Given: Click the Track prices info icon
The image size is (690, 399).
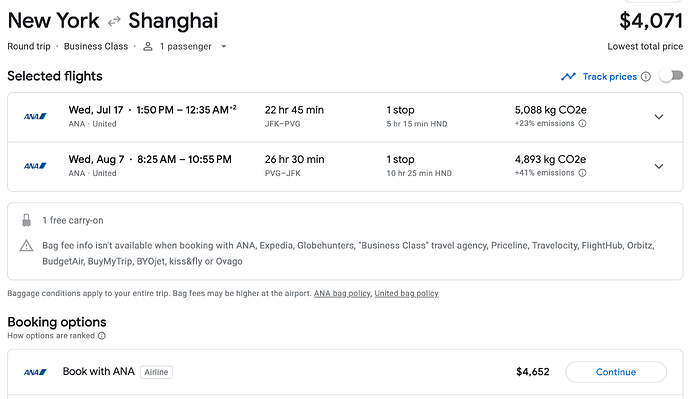Looking at the screenshot, I should pos(646,77).
